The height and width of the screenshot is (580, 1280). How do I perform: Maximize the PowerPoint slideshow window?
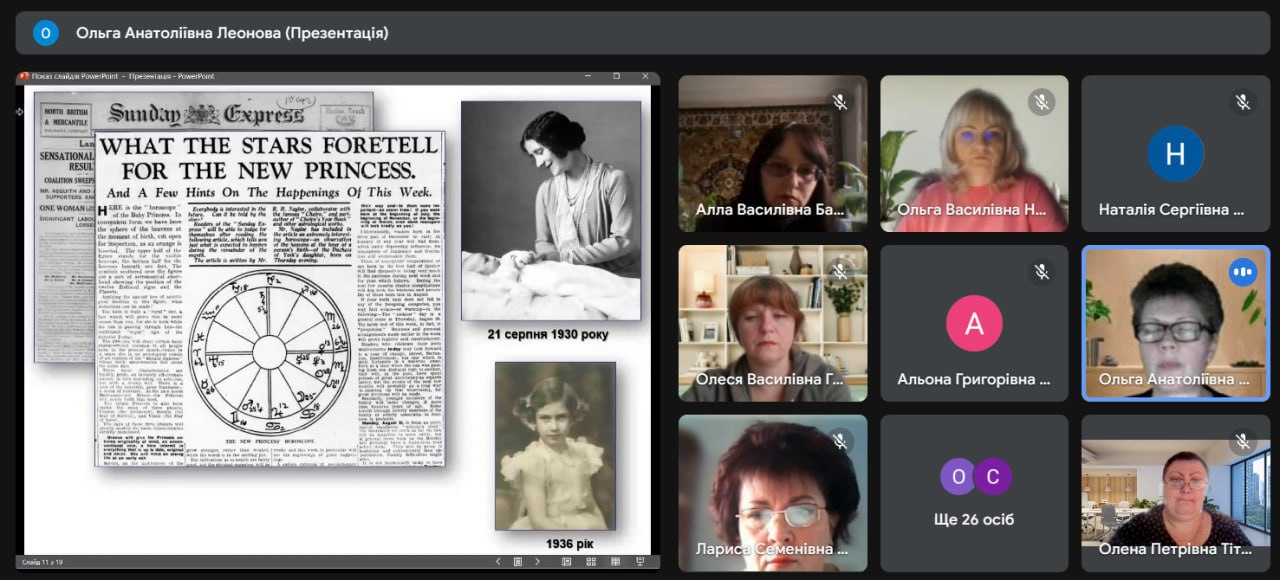[x=616, y=77]
